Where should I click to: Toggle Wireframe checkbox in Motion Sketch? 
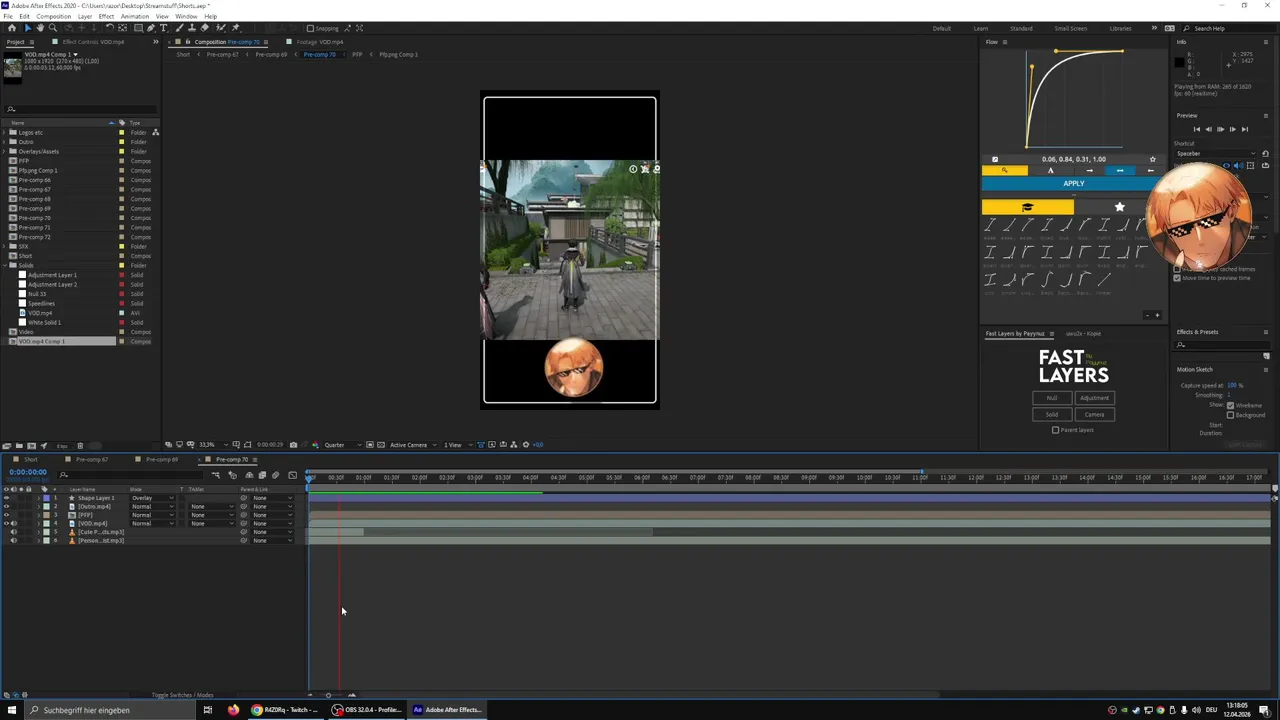pos(1230,405)
